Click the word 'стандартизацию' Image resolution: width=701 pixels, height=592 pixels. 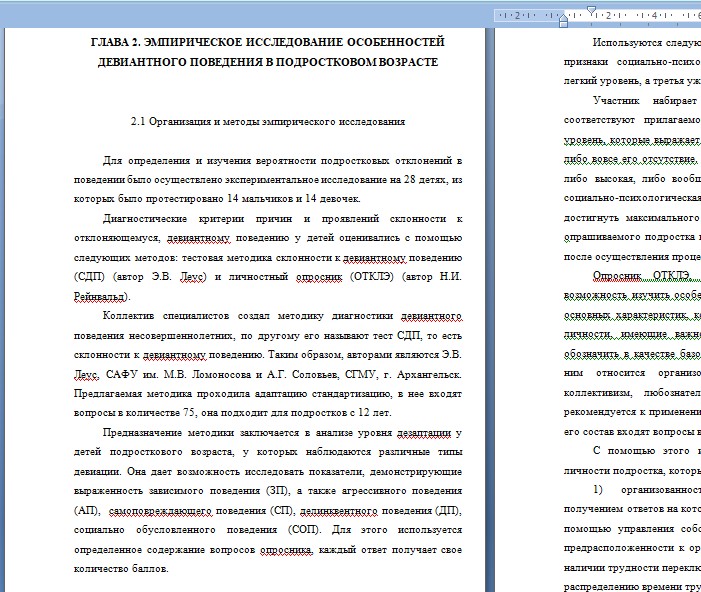[x=350, y=394]
